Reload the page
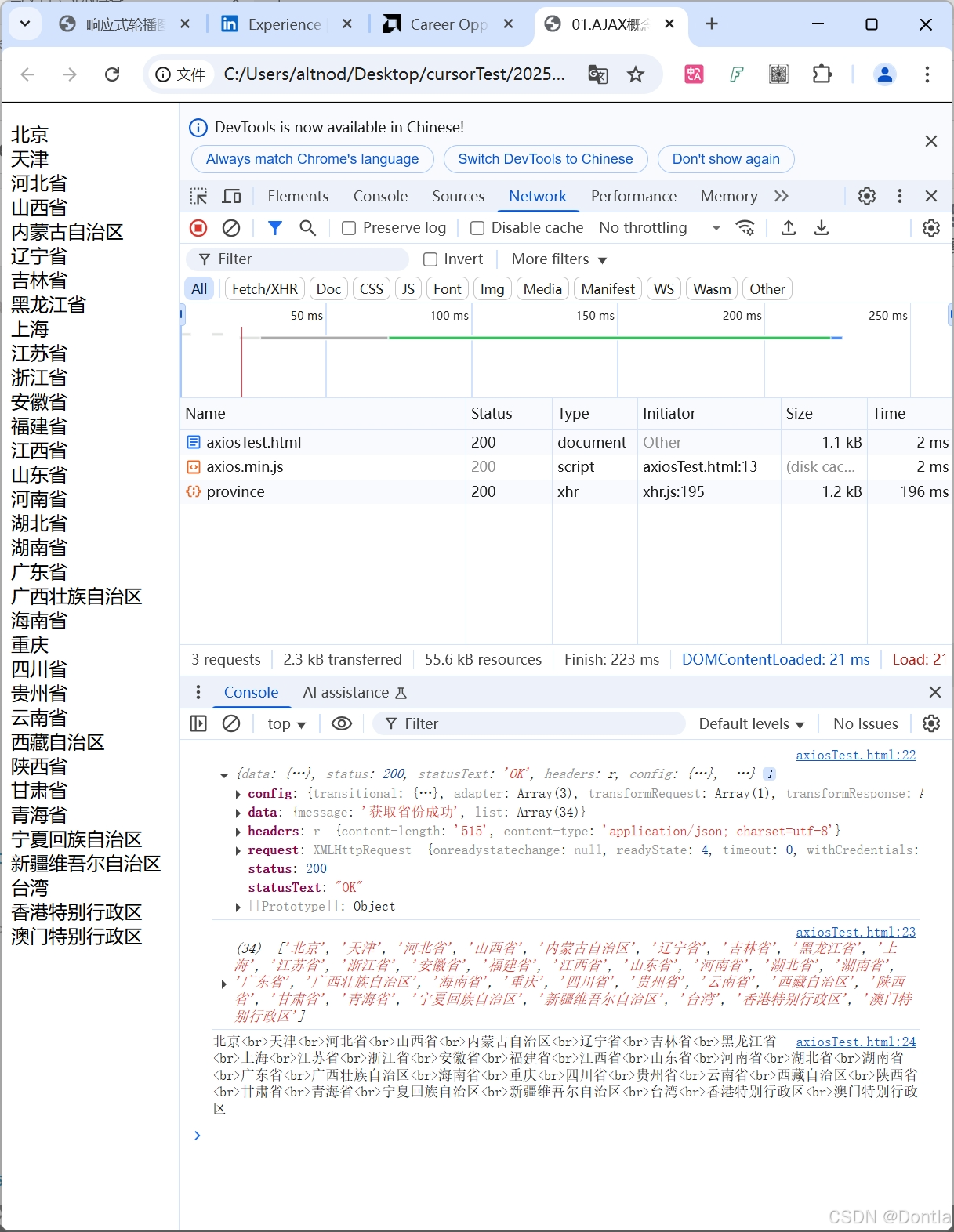This screenshot has width=954, height=1232. point(112,74)
